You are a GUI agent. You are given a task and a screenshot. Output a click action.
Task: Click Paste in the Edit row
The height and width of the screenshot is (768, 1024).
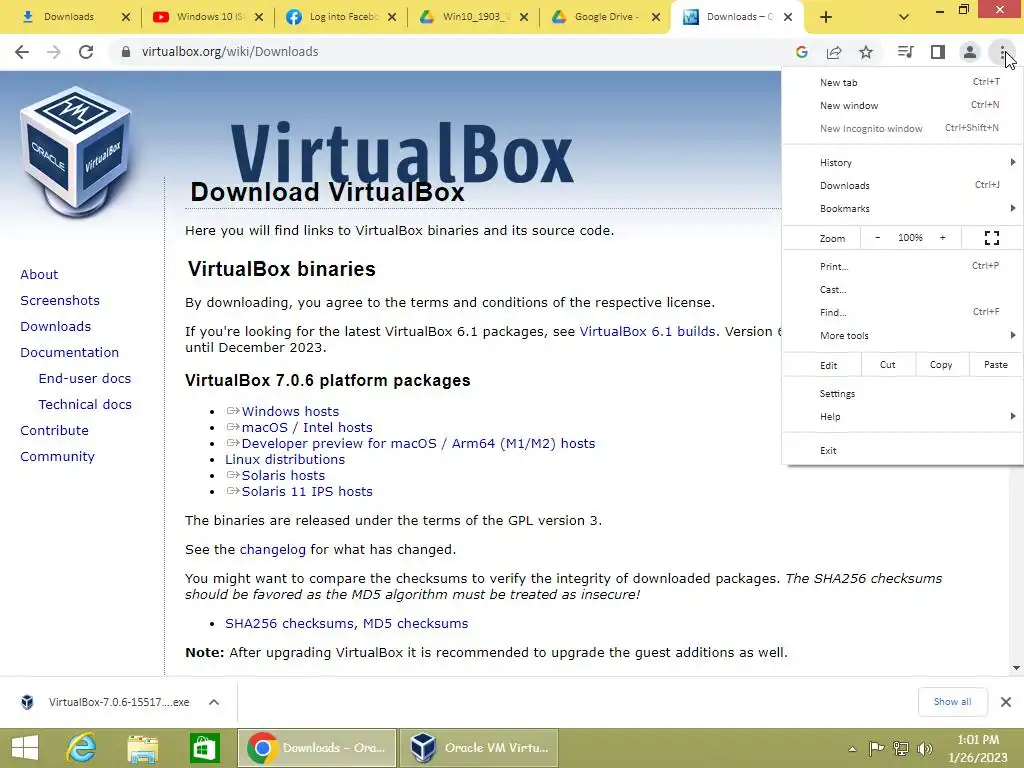(995, 365)
